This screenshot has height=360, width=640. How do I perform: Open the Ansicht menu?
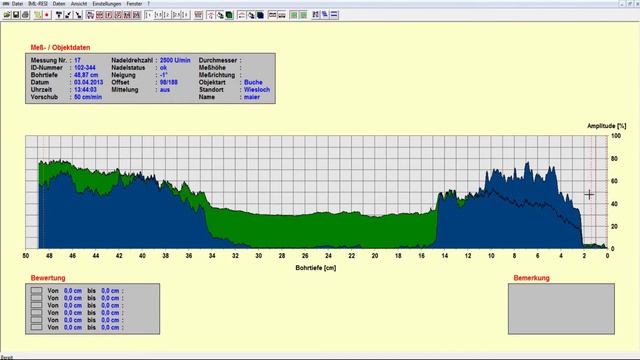(79, 4)
